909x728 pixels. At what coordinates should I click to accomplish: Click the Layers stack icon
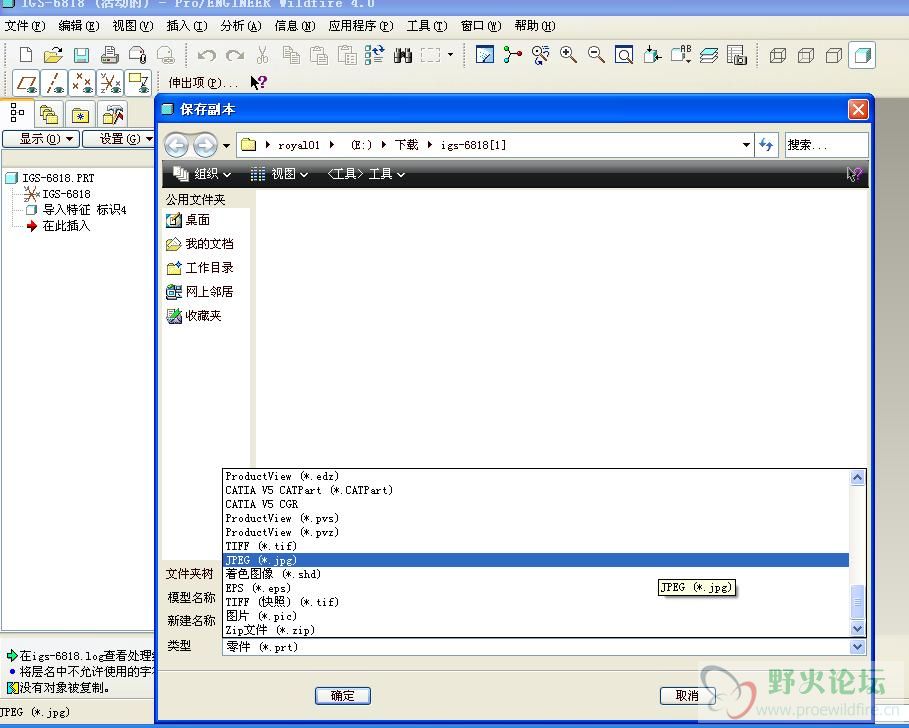tap(708, 55)
